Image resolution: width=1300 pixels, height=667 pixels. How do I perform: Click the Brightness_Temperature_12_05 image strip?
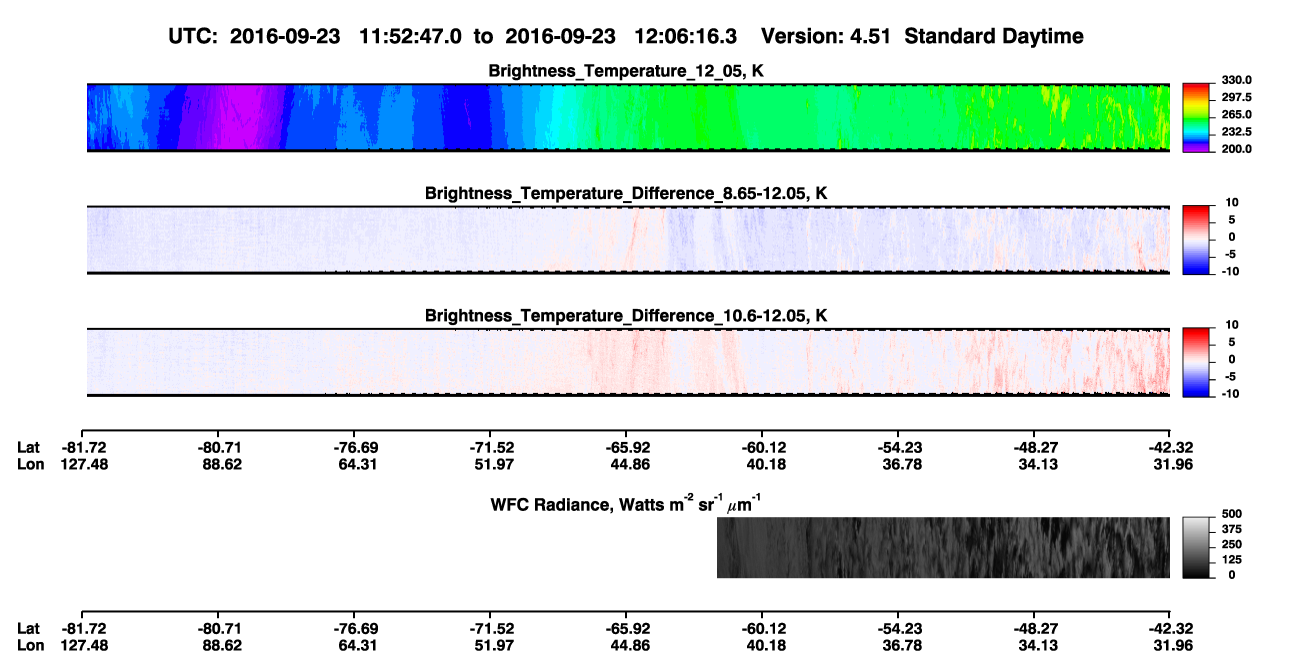[x=629, y=118]
